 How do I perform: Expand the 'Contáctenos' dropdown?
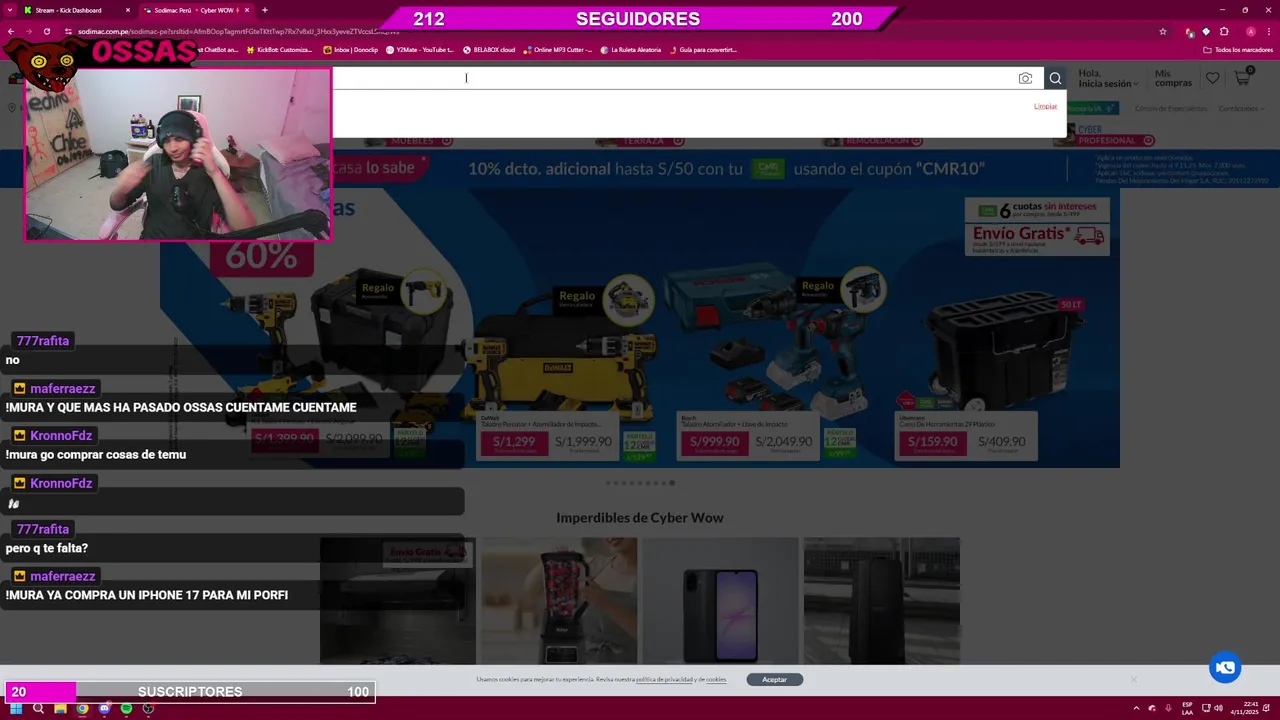[x=1241, y=108]
